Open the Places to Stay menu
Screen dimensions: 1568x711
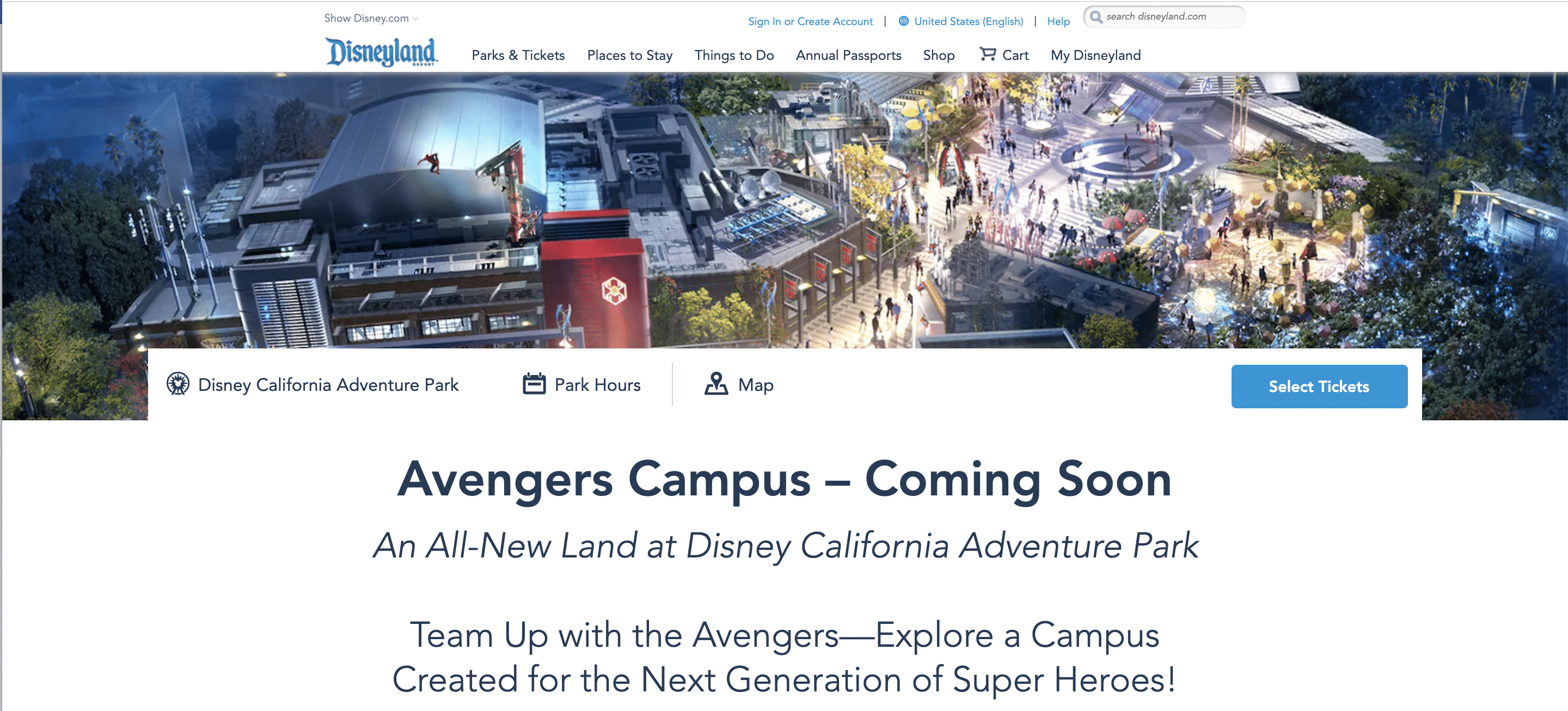(629, 56)
